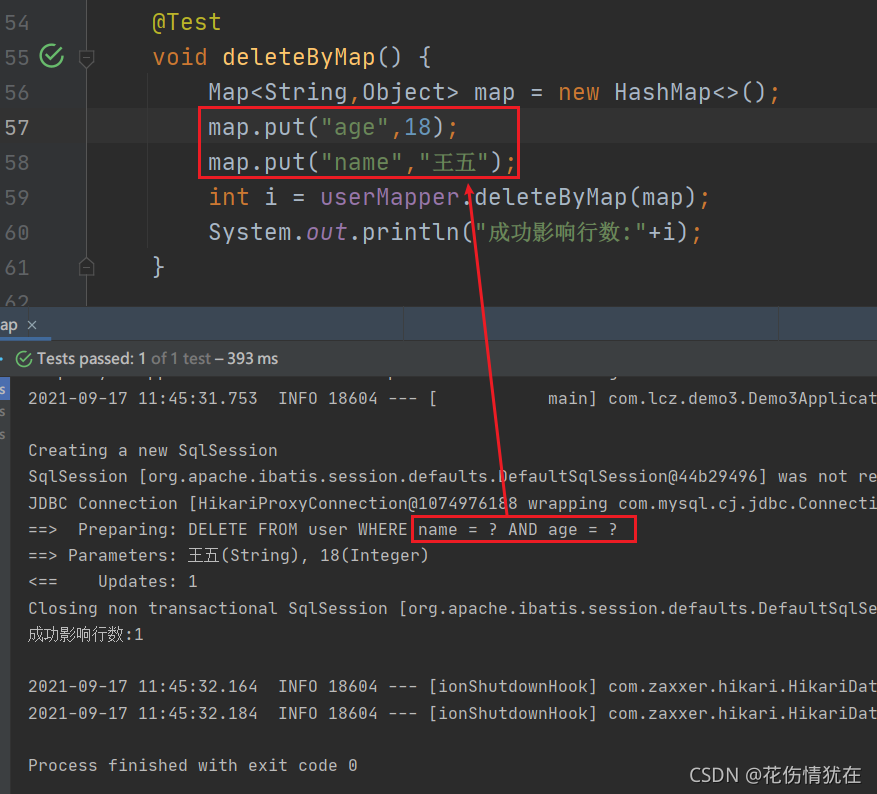Viewport: 877px width, 794px height.
Task: Click the green tests passed check icon
Action: (x=23, y=359)
